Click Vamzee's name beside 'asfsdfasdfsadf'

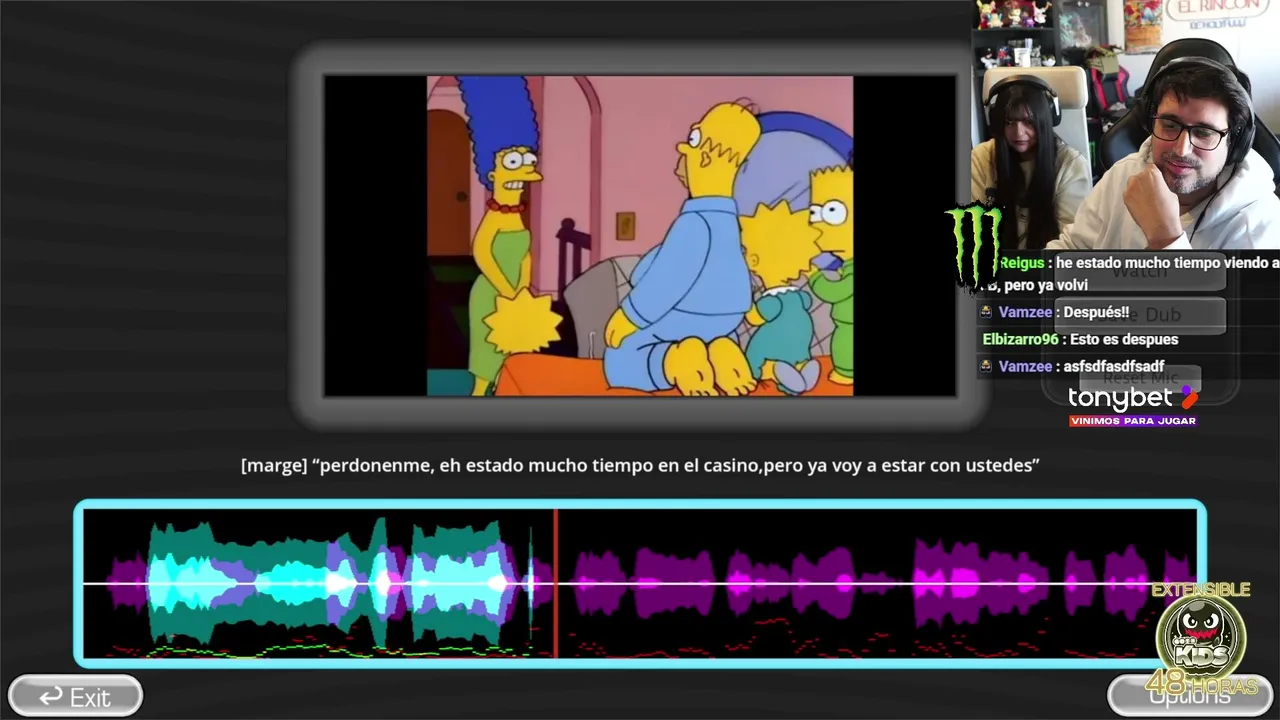pos(1025,366)
